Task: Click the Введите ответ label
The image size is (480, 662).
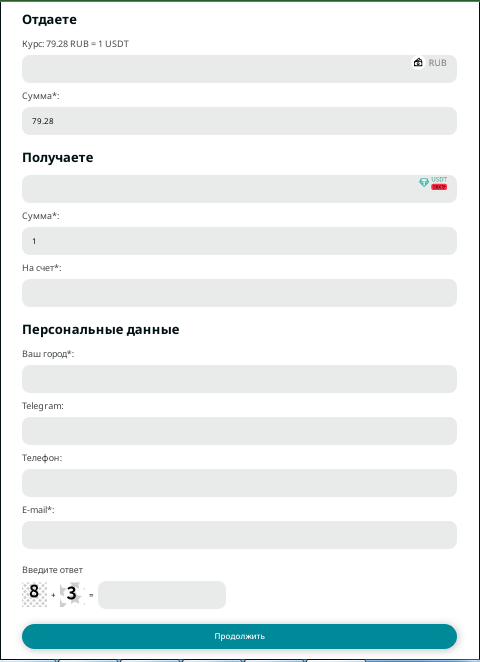Action: [52, 570]
